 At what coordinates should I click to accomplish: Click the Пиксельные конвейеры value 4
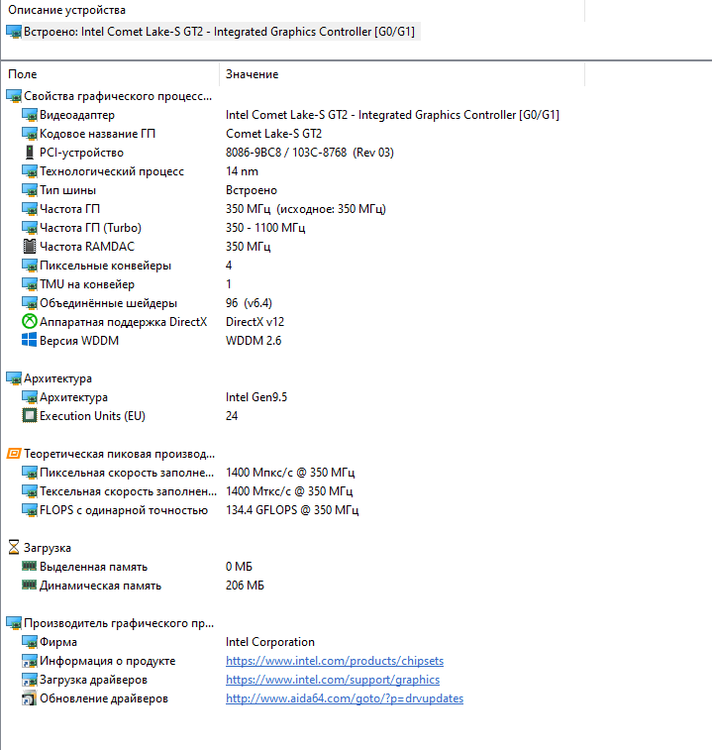tap(229, 265)
